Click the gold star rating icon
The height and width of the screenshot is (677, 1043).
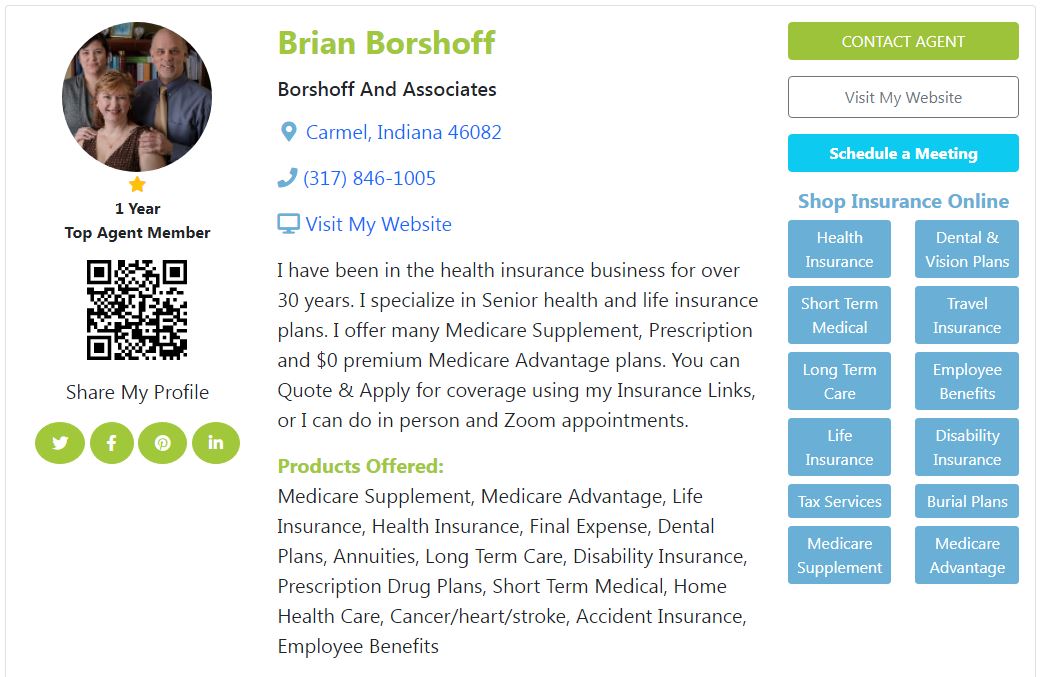(137, 185)
